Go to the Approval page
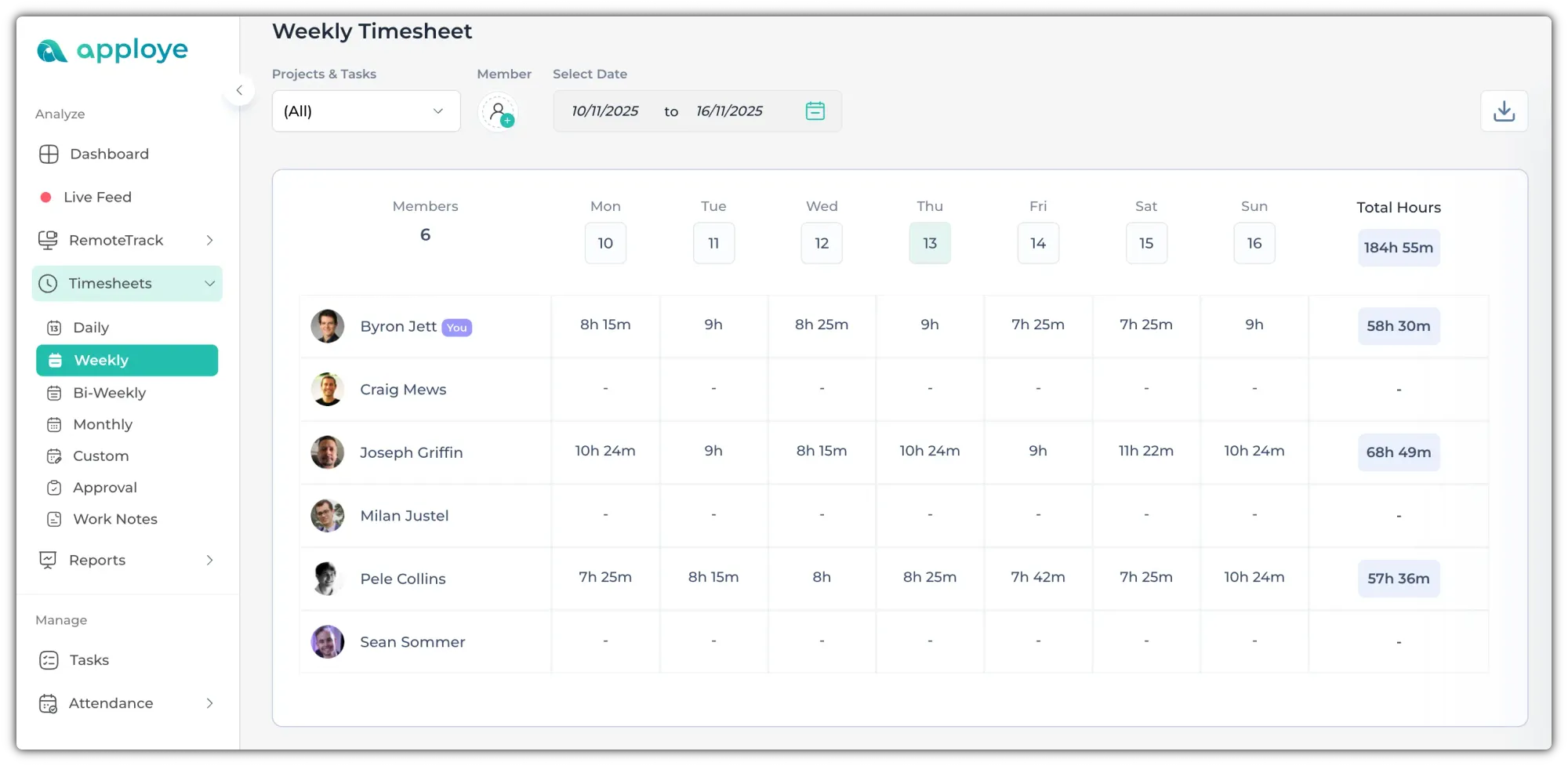 tap(104, 488)
